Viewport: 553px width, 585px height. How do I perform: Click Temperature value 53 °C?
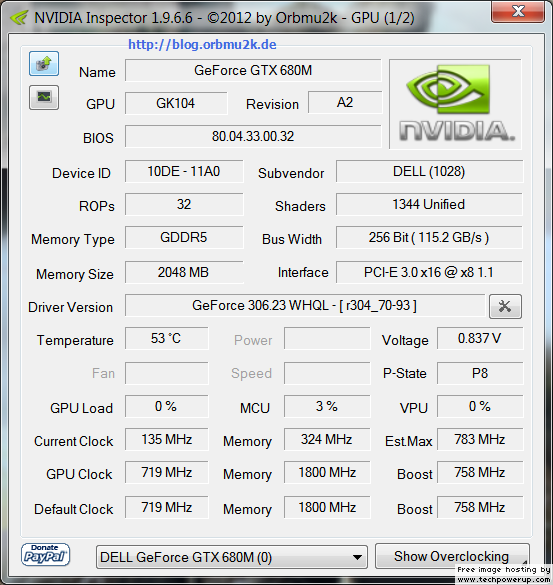click(166, 338)
